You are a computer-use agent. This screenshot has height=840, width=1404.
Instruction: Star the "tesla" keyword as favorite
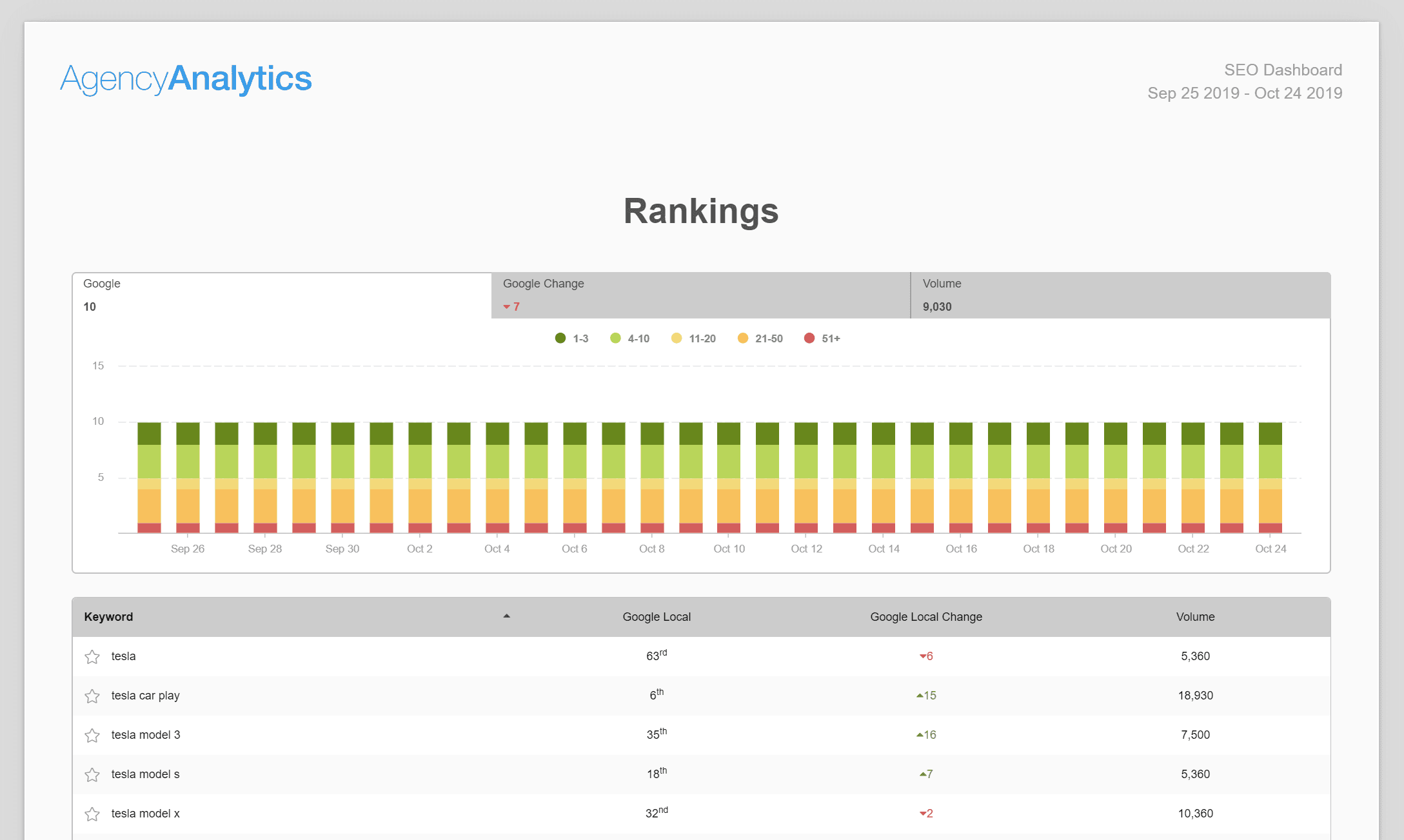point(92,656)
